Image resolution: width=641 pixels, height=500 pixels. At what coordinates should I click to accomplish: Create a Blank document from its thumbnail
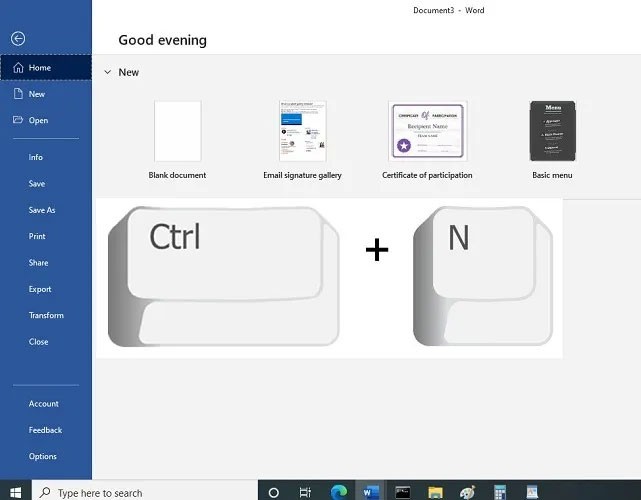point(177,131)
